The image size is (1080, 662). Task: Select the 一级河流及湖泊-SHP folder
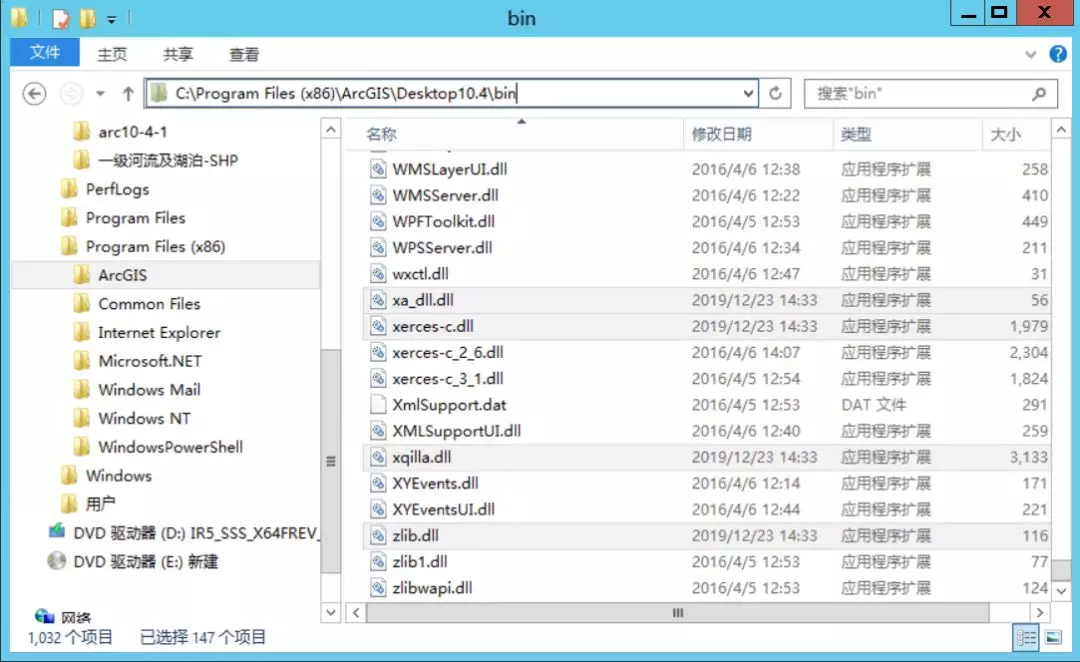click(155, 161)
